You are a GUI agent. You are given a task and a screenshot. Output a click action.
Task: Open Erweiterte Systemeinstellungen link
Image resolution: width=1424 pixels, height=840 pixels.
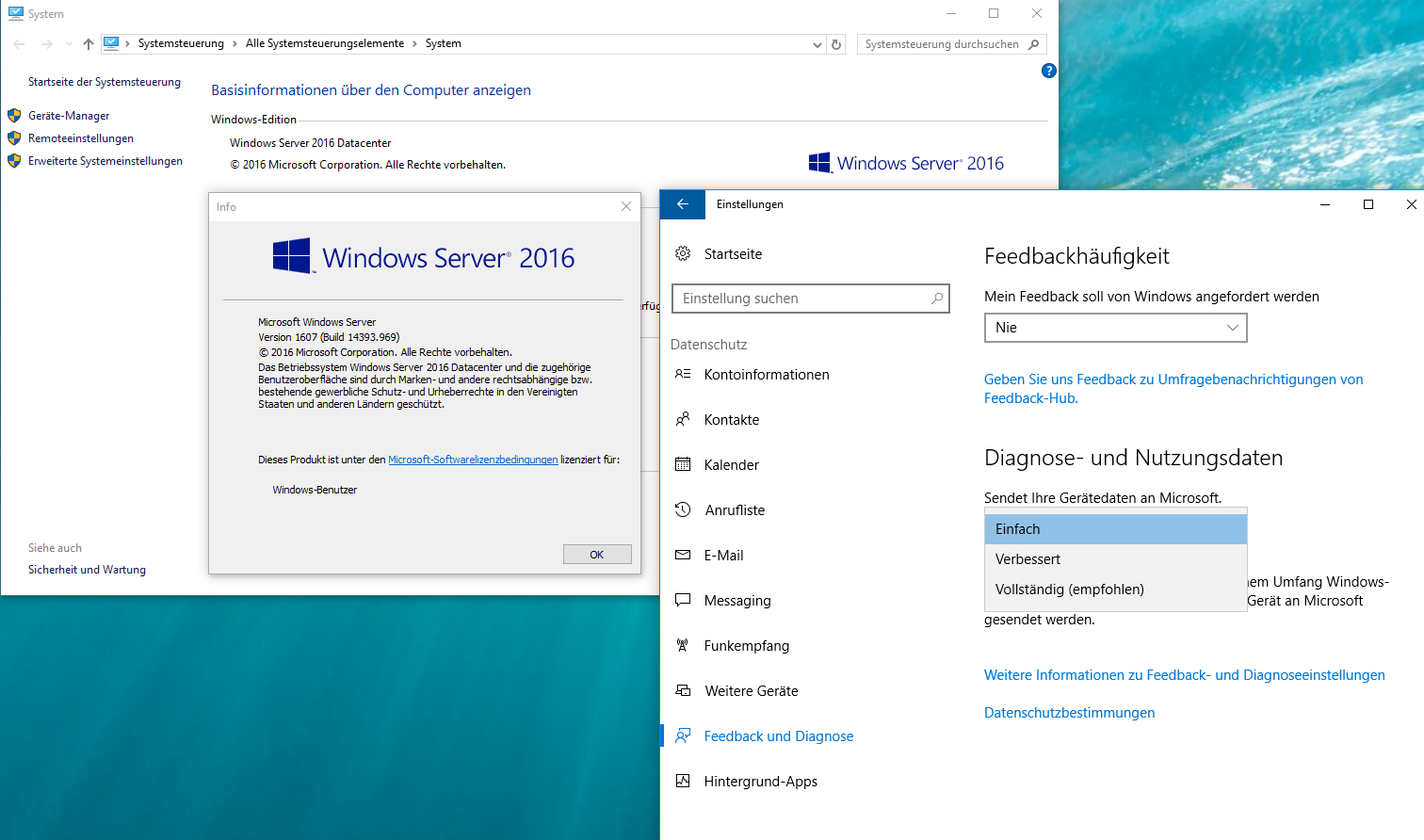coord(105,161)
